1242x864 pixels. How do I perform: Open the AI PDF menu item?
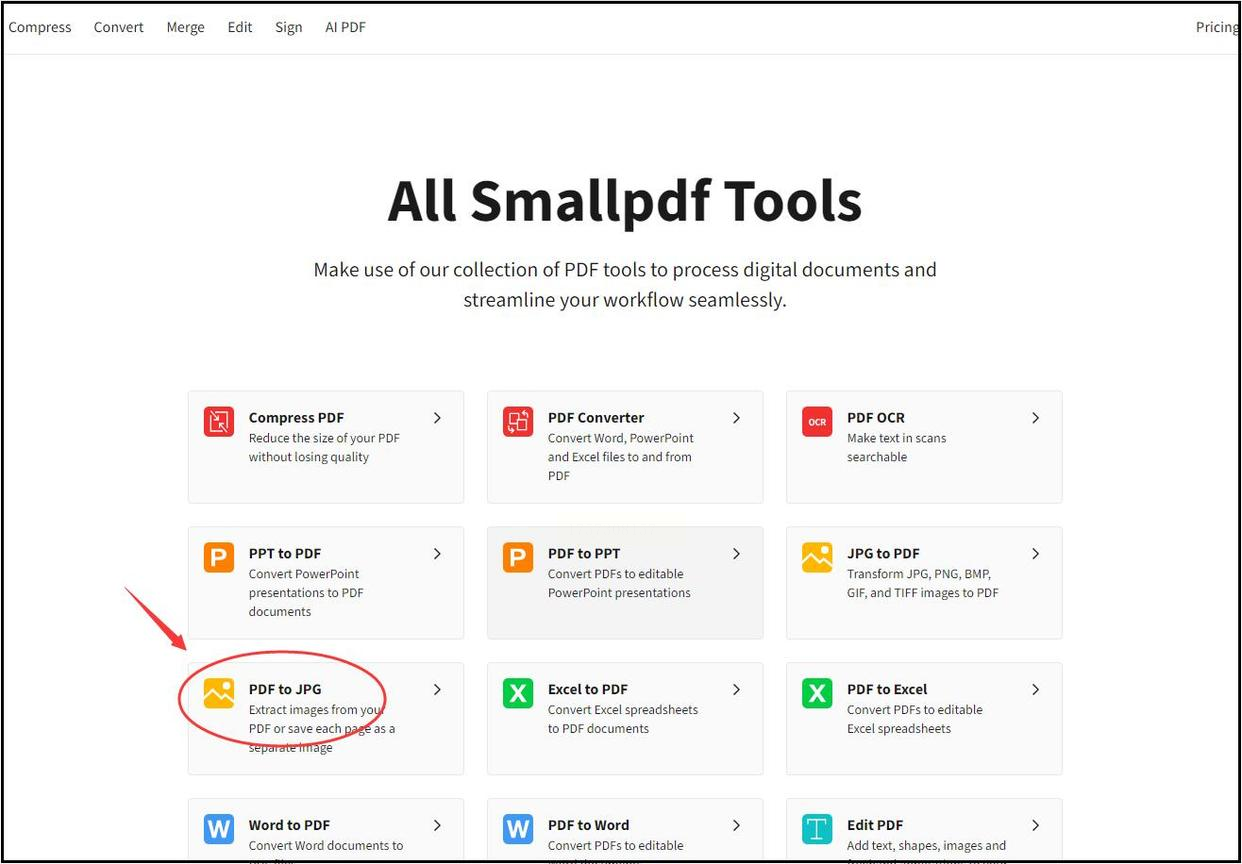(346, 28)
